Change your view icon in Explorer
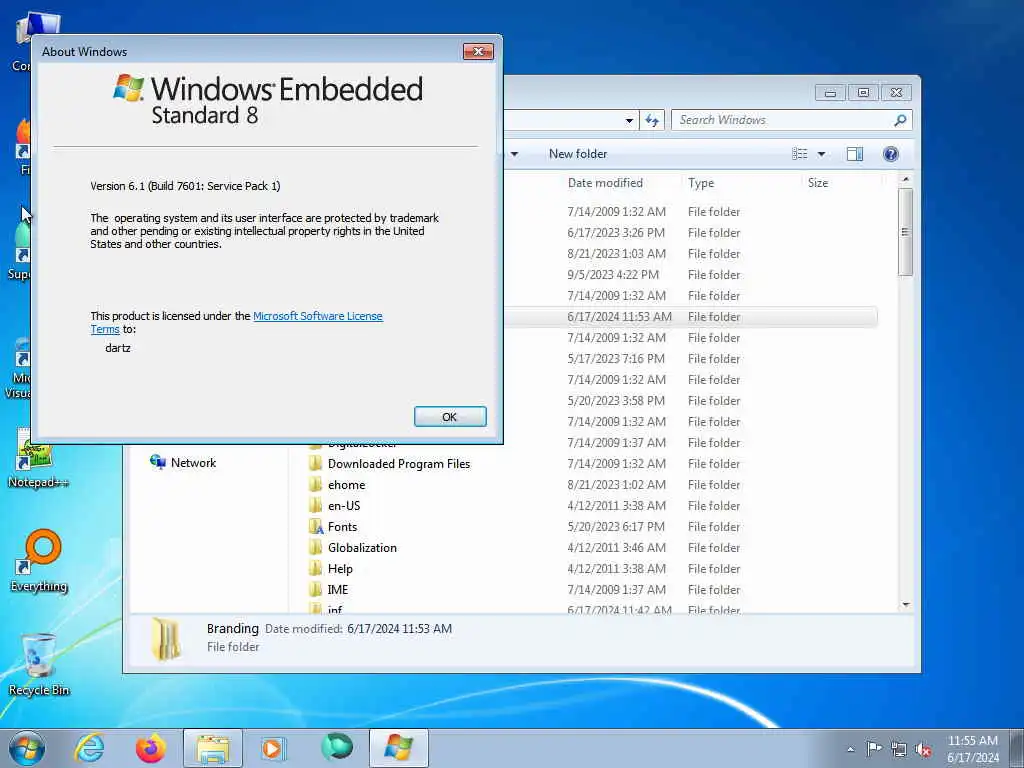The height and width of the screenshot is (768, 1024). click(x=800, y=154)
